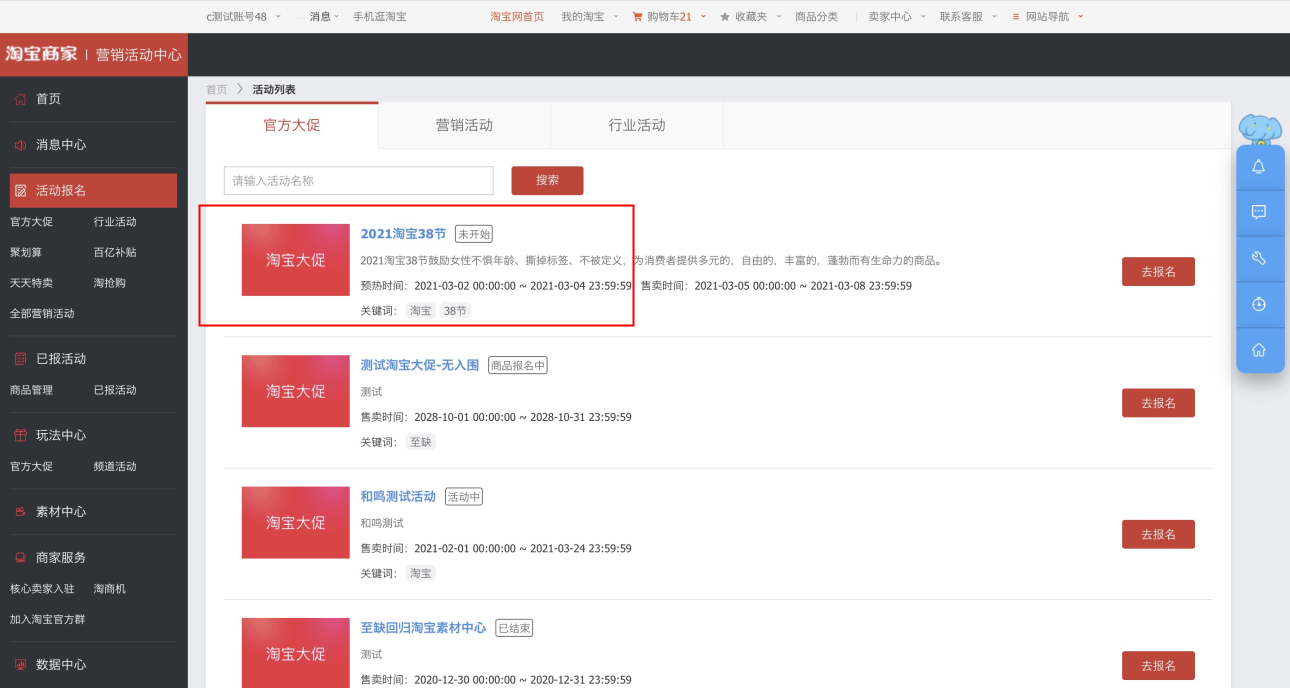Click the star icon beside 收藏夹
1290x688 pixels.
pos(725,16)
